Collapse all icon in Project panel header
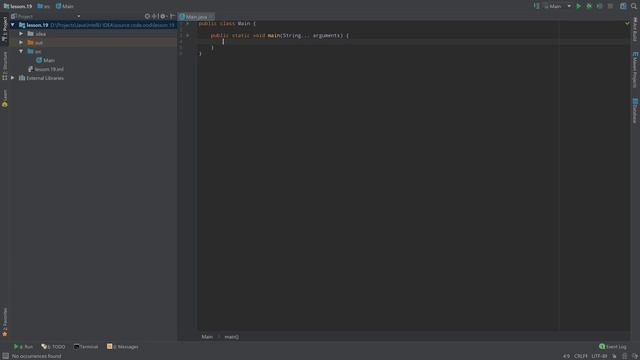Screen dimensions: 640x360 coord(155,16)
